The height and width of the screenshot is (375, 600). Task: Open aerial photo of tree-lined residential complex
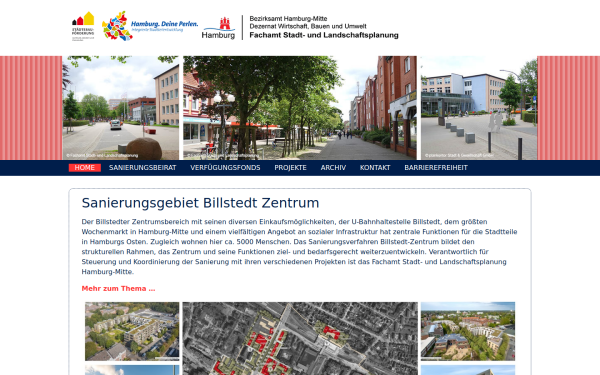(x=468, y=331)
